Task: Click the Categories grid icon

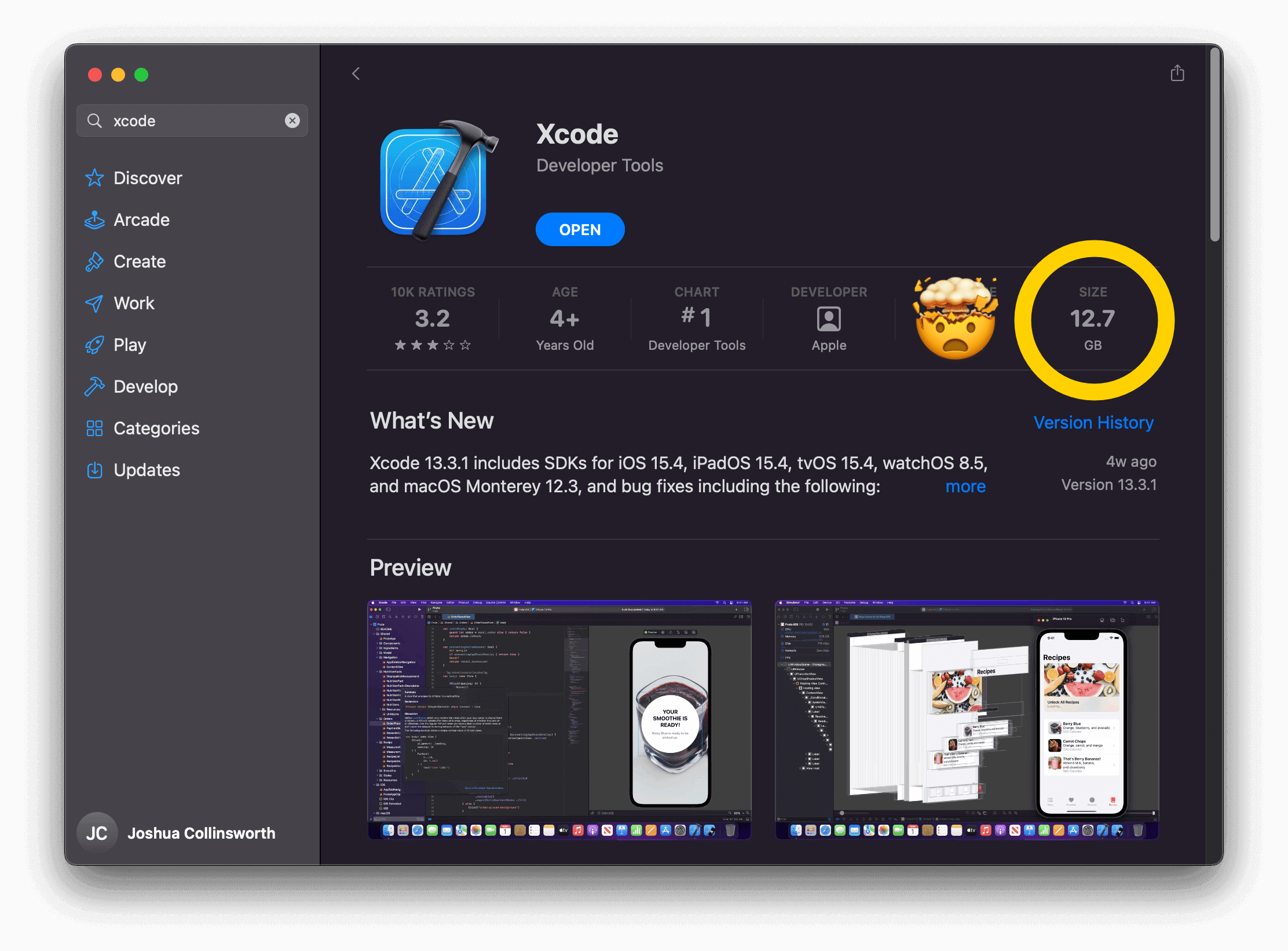Action: pyautogui.click(x=94, y=428)
